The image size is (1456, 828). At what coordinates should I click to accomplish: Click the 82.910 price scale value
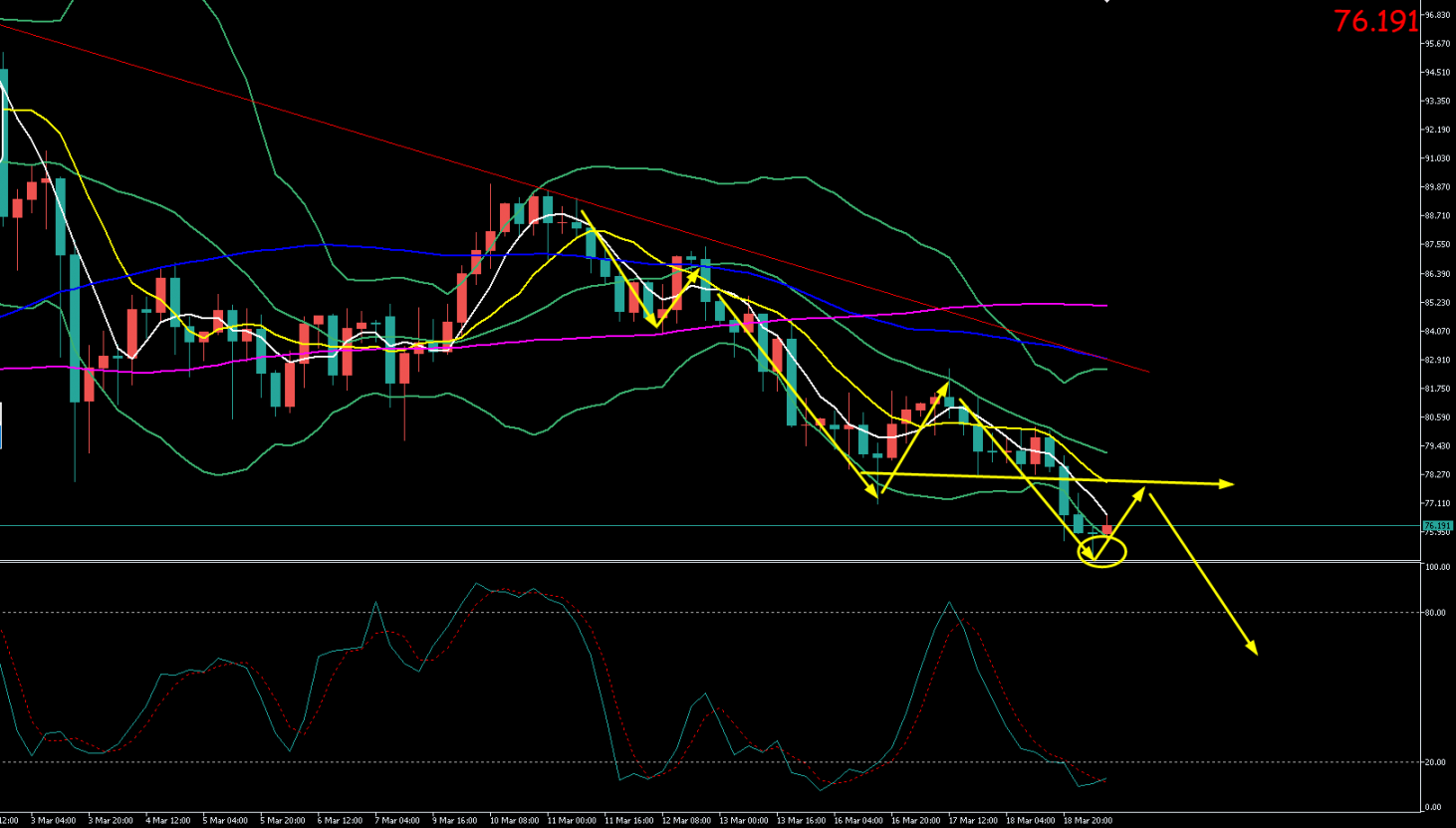coord(1437,360)
